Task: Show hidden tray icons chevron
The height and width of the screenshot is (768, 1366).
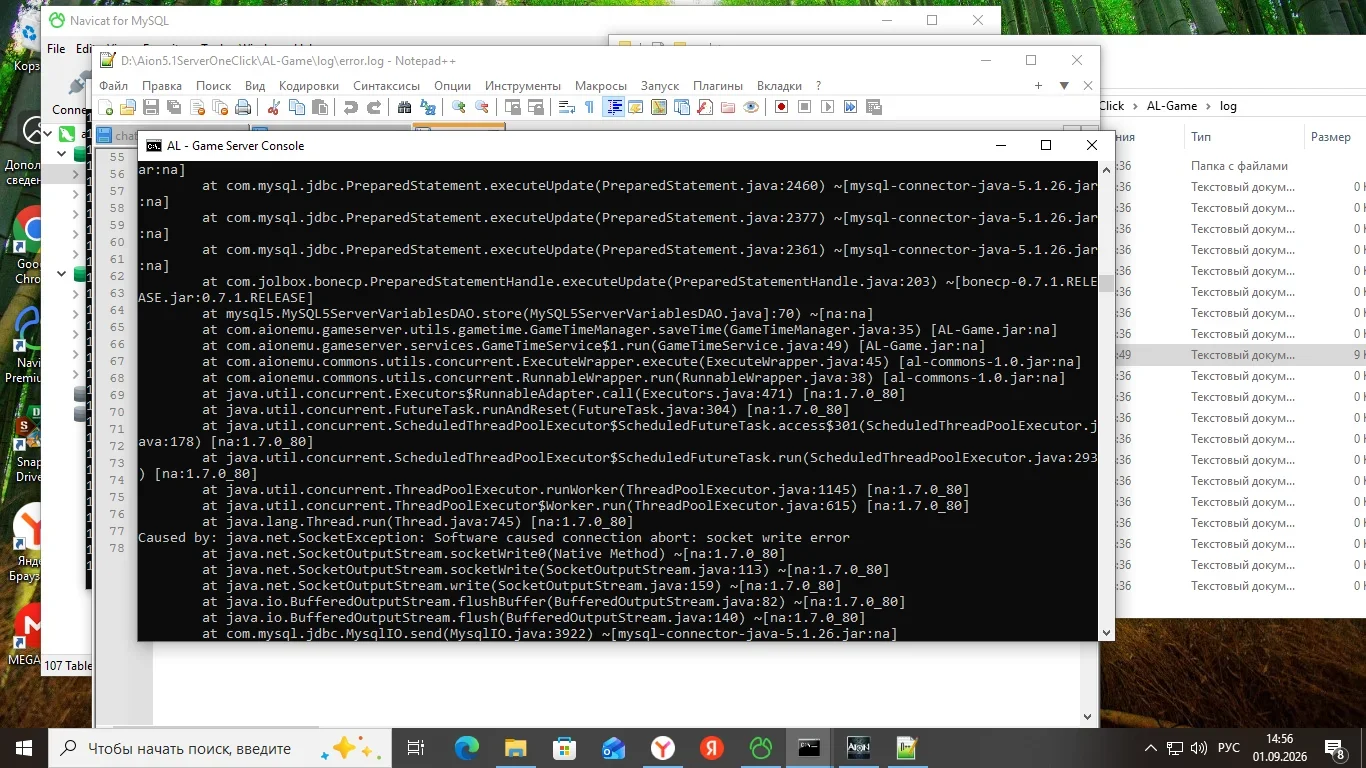Action: (1152, 748)
